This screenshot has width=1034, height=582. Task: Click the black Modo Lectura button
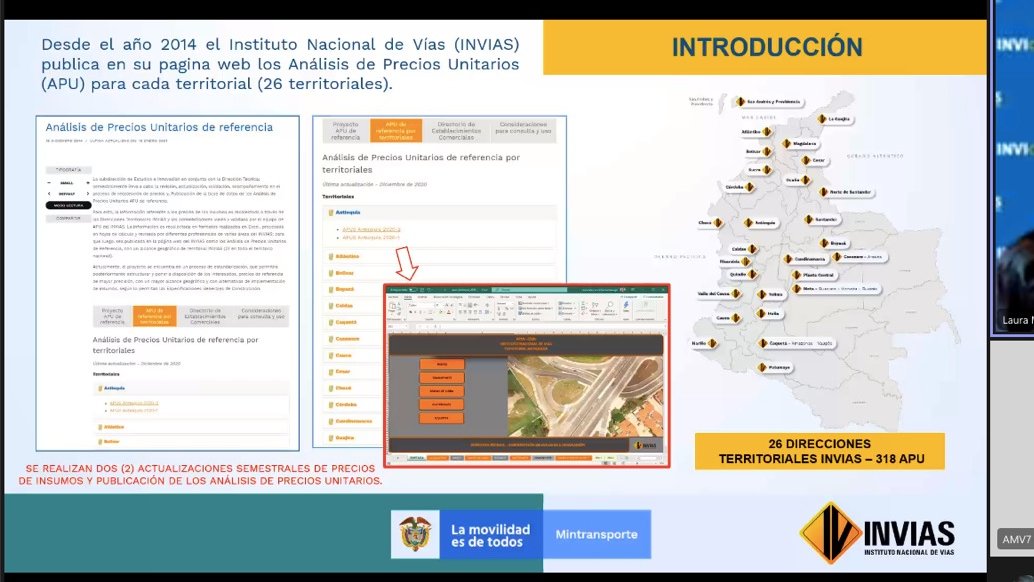(69, 206)
